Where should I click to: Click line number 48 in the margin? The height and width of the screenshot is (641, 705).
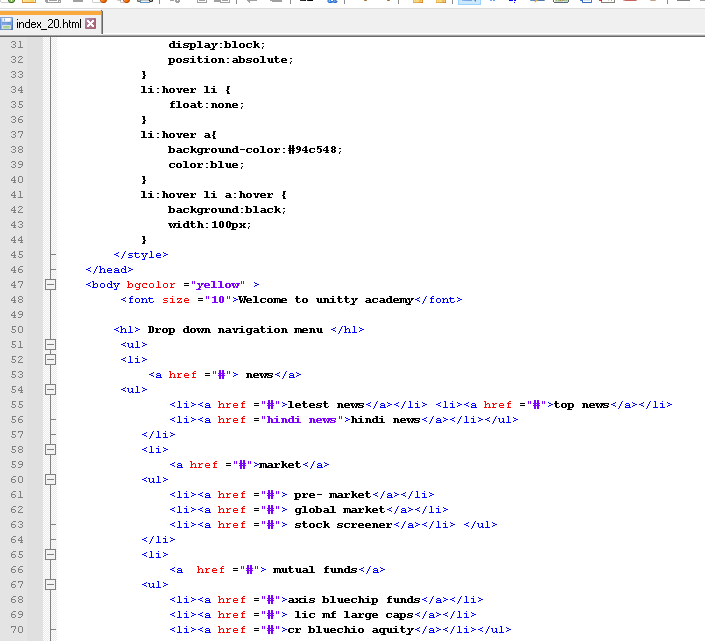17,300
